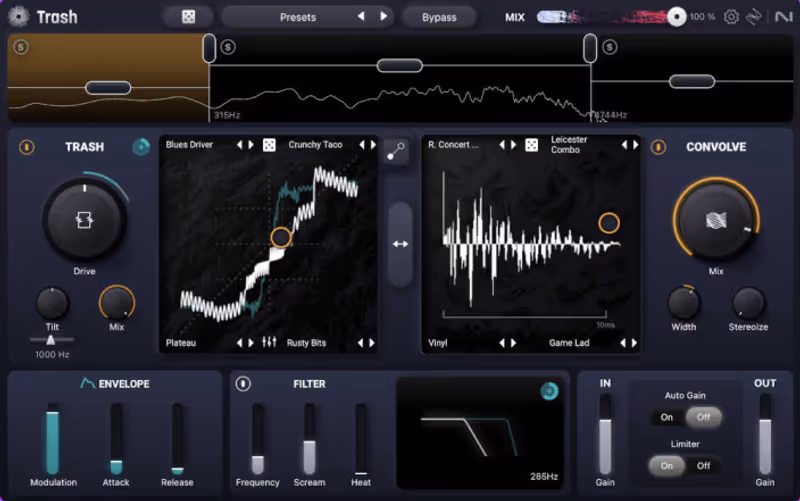Open the settings gear
Viewport: 800px width, 501px height.
coord(731,17)
